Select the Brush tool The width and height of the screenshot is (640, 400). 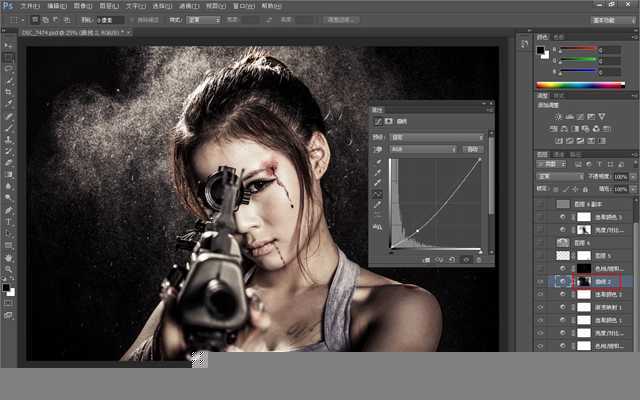pyautogui.click(x=8, y=127)
